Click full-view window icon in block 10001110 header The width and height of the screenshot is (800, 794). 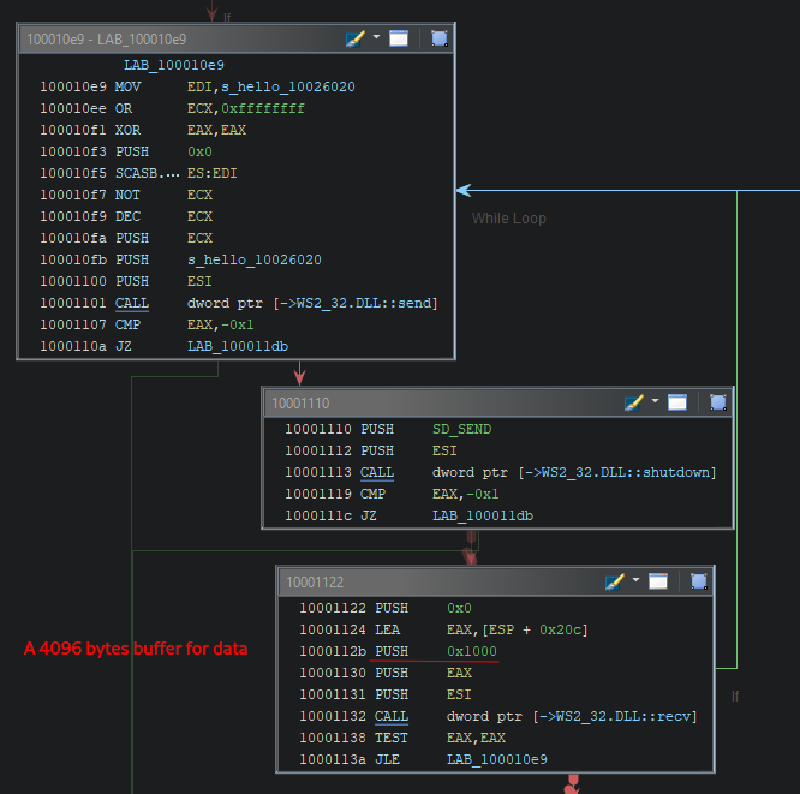(677, 403)
